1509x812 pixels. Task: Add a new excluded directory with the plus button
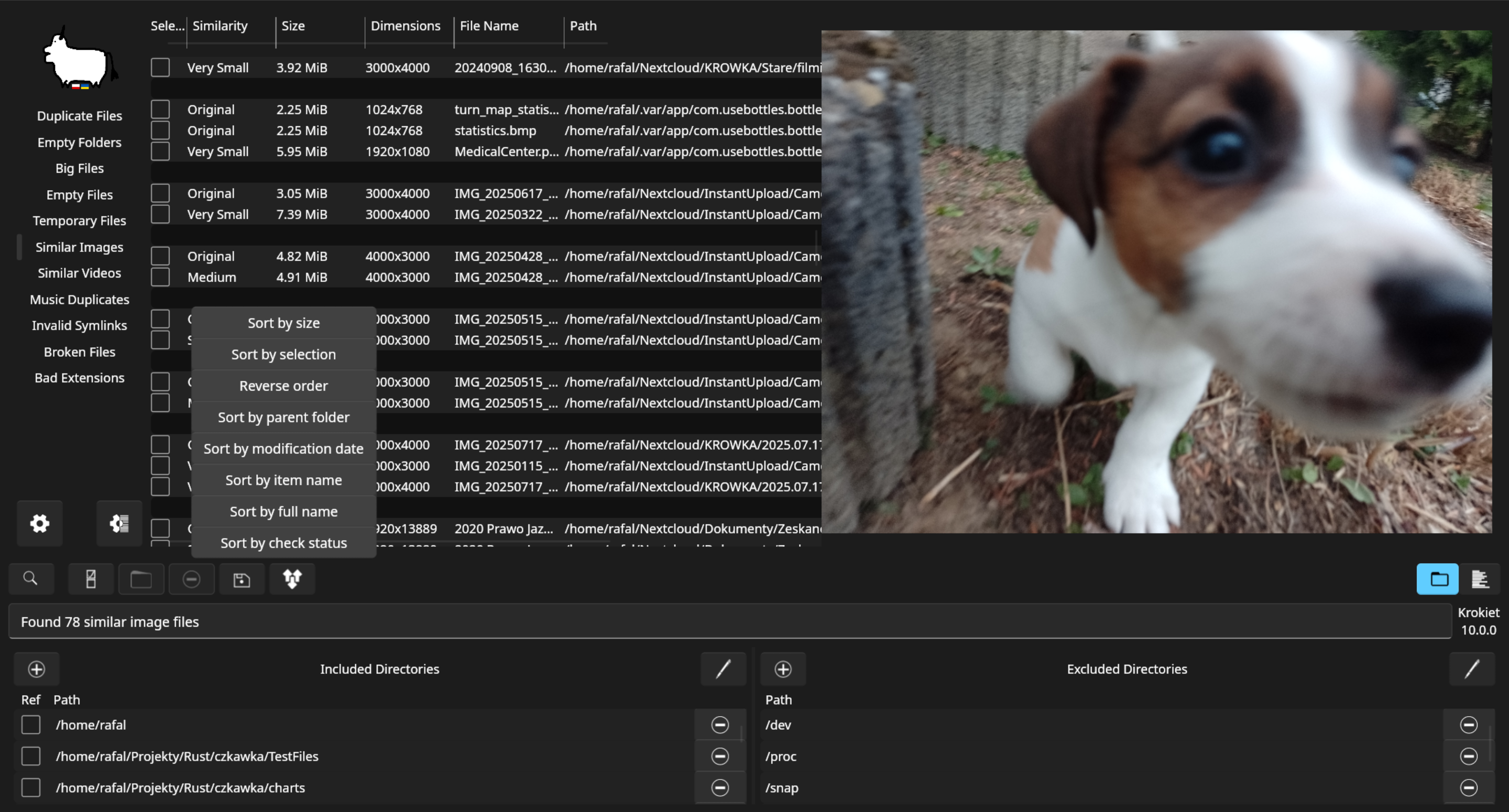pyautogui.click(x=783, y=669)
